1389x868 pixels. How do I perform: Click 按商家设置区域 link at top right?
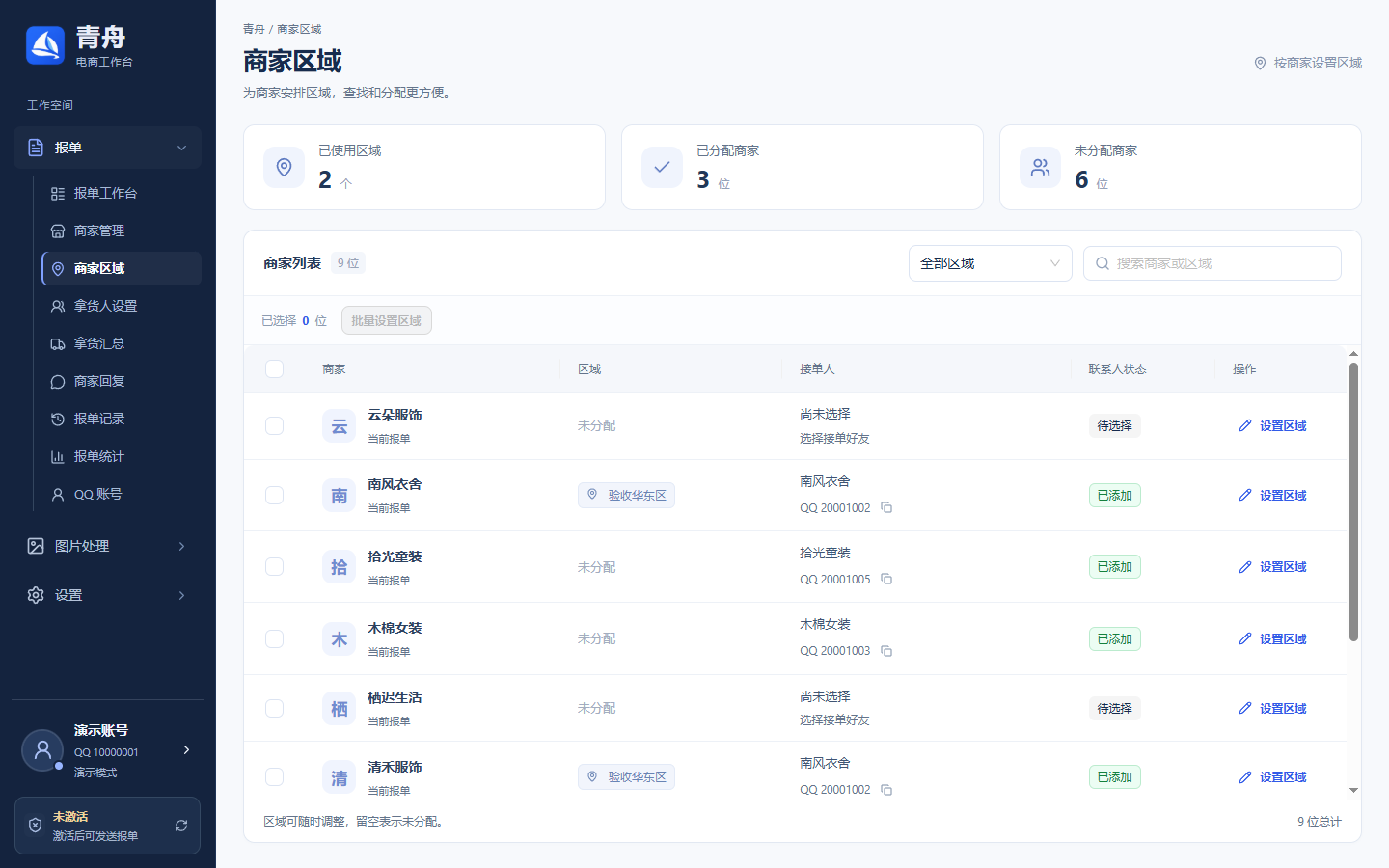pyautogui.click(x=1308, y=63)
